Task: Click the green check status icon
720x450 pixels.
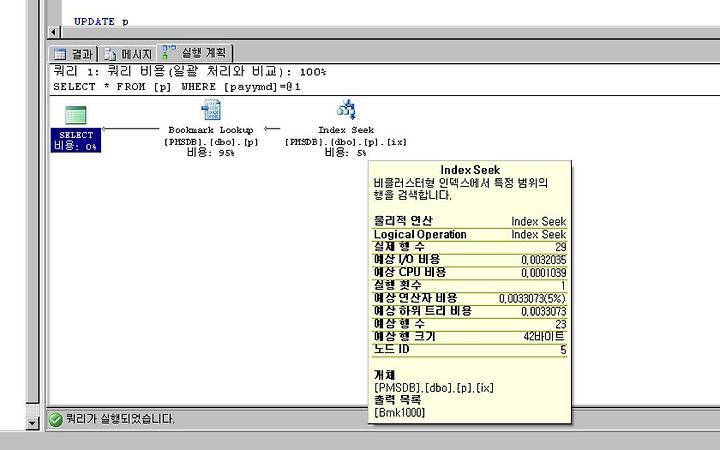Action: (x=56, y=419)
